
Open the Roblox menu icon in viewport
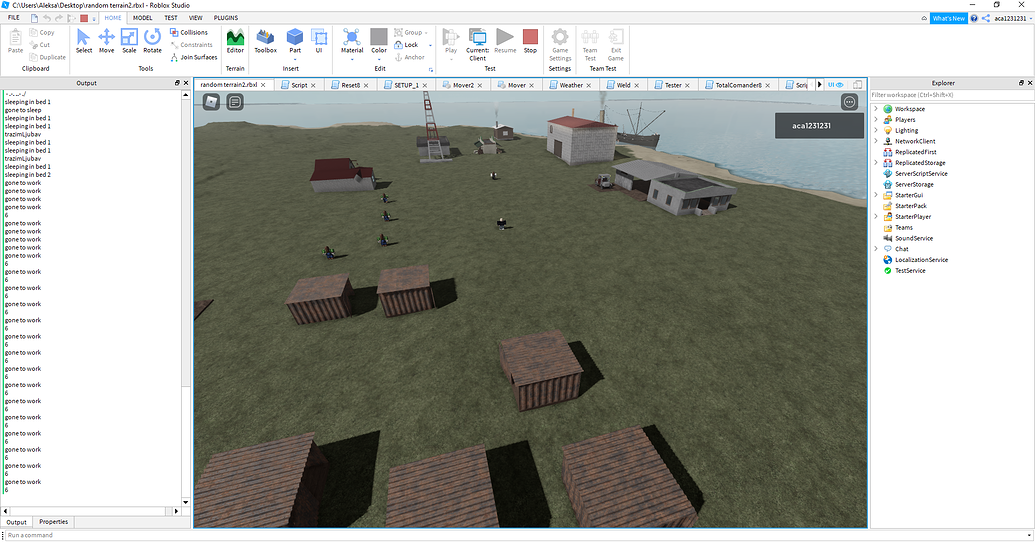211,102
